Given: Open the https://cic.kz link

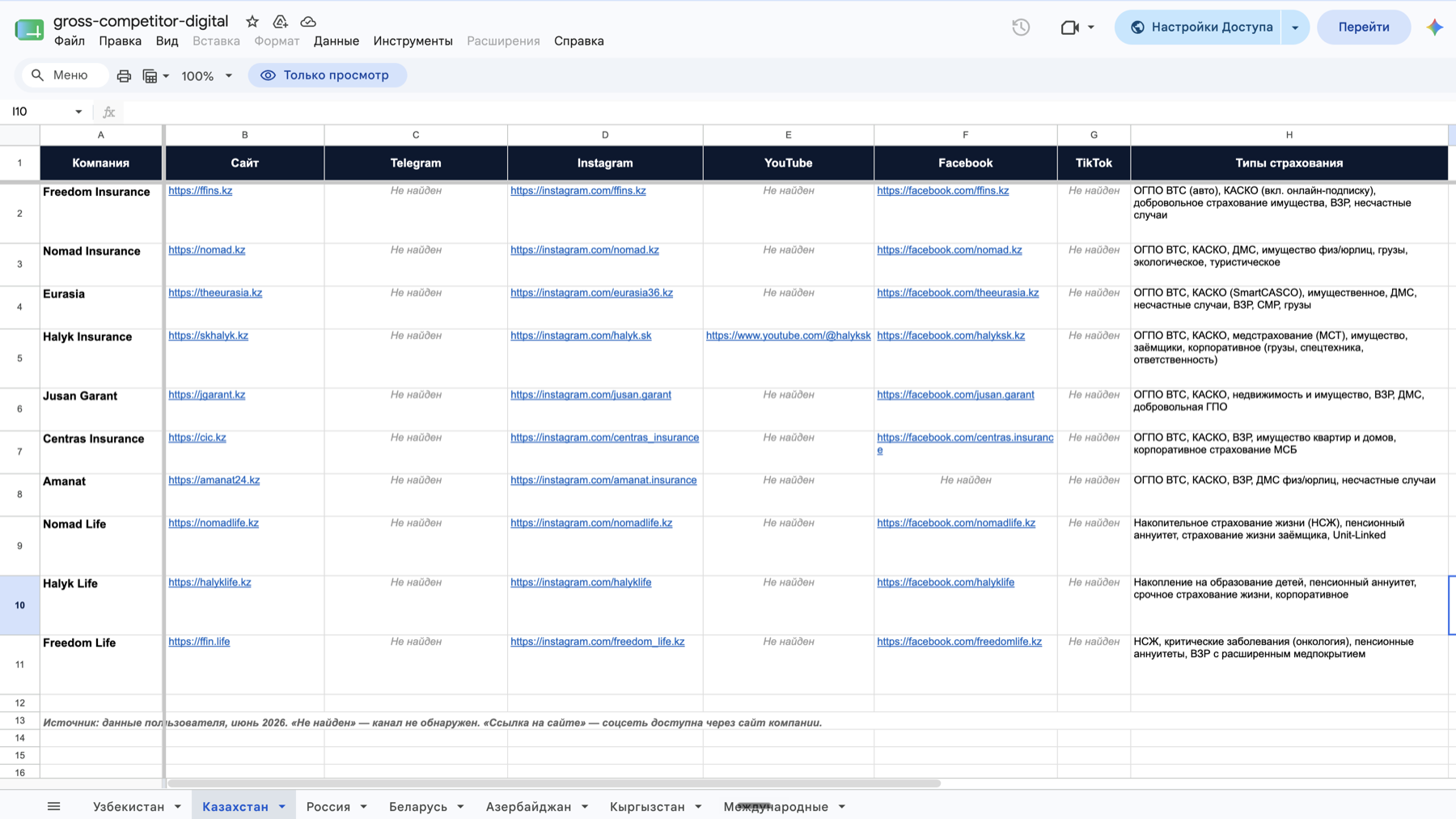Looking at the screenshot, I should (197, 438).
